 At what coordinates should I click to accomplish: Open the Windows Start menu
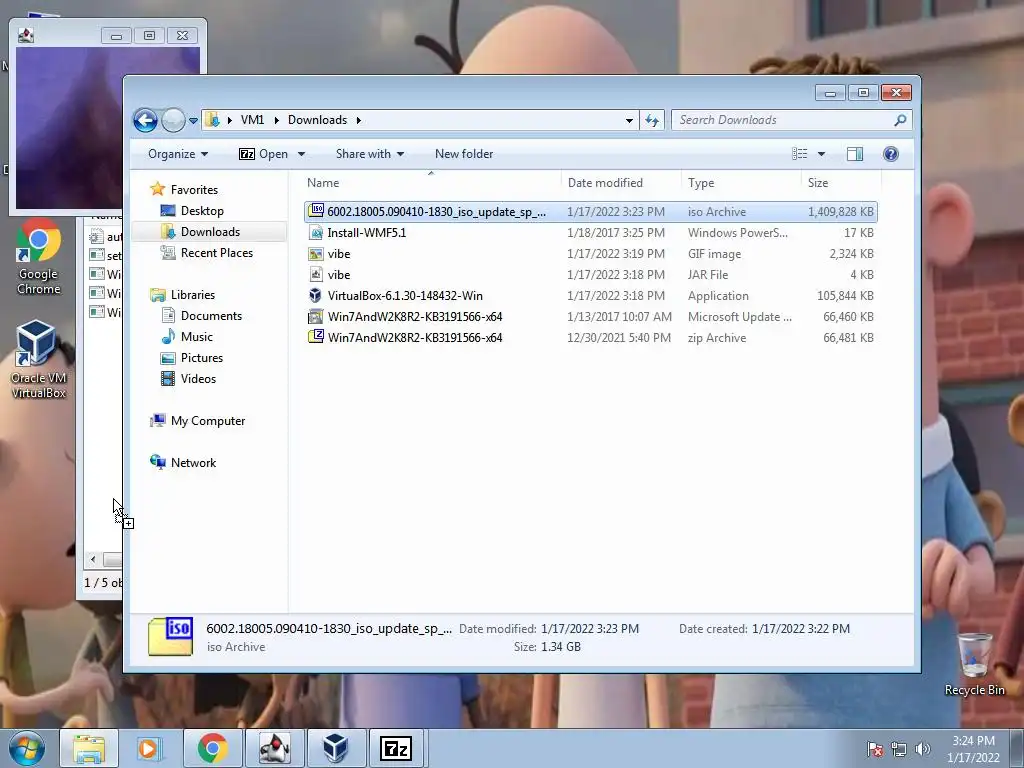tap(26, 748)
